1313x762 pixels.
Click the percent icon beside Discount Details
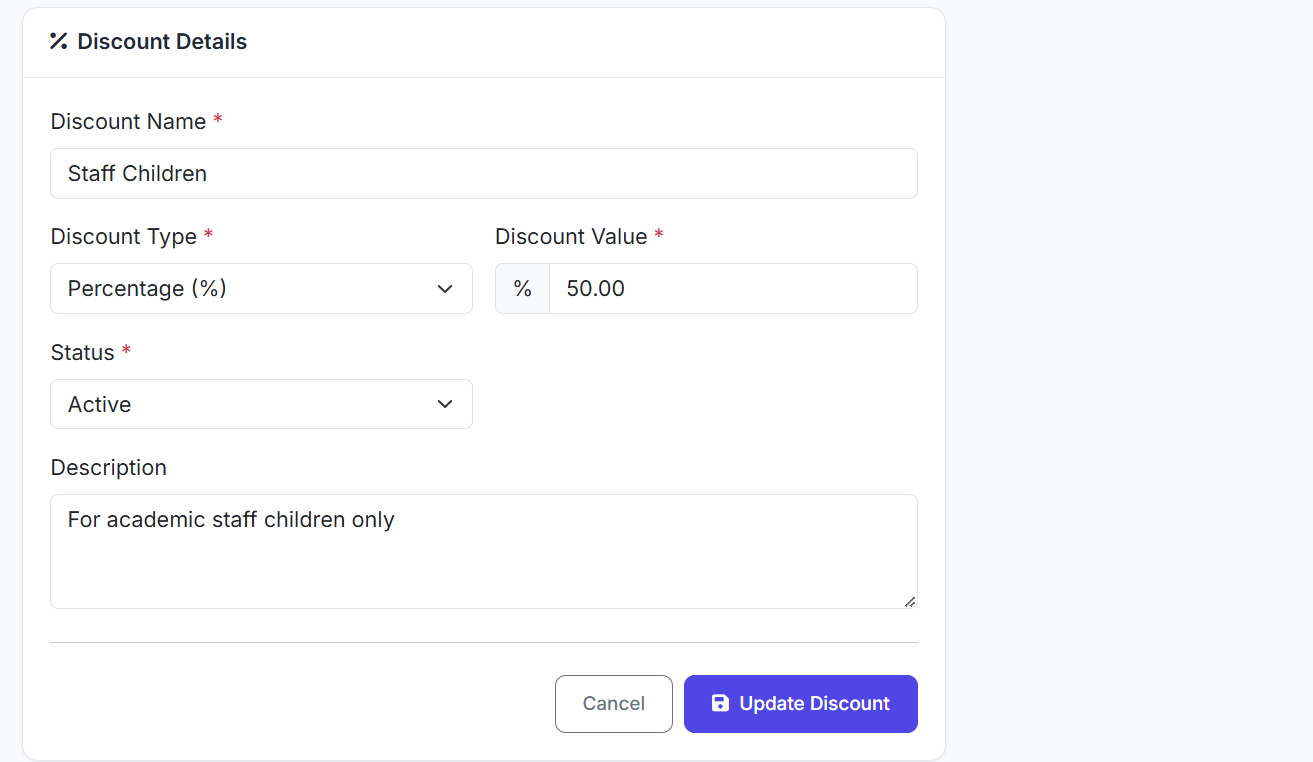point(58,41)
